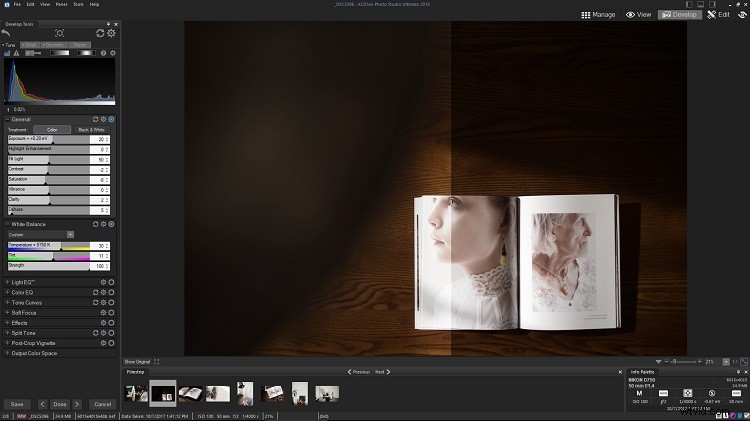The height and width of the screenshot is (421, 750).
Task: Expand the Output Color Space group
Action: [x=7, y=353]
